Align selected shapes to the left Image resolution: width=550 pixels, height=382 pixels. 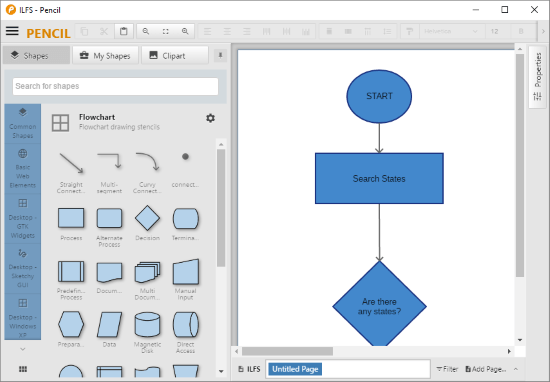pos(208,31)
